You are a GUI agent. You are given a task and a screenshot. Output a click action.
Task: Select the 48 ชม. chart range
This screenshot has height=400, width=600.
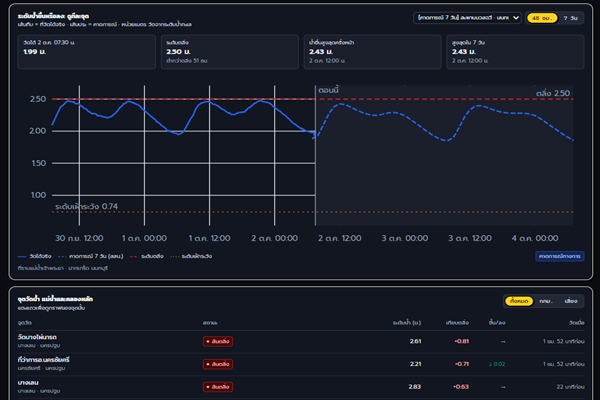pyautogui.click(x=542, y=18)
